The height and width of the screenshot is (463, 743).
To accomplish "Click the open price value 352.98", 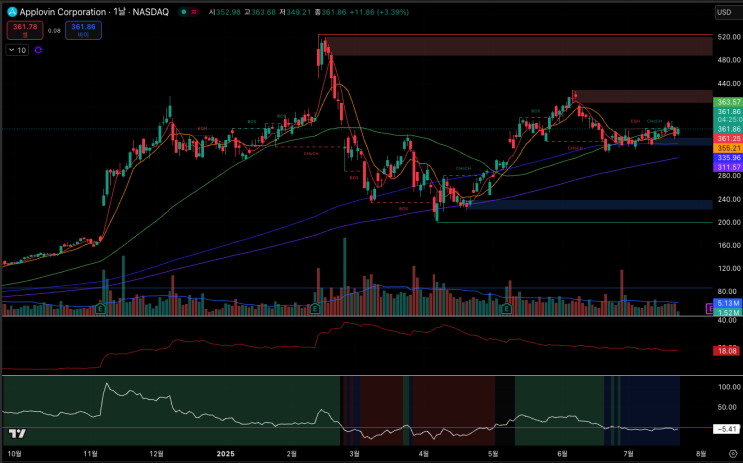I will [228, 12].
